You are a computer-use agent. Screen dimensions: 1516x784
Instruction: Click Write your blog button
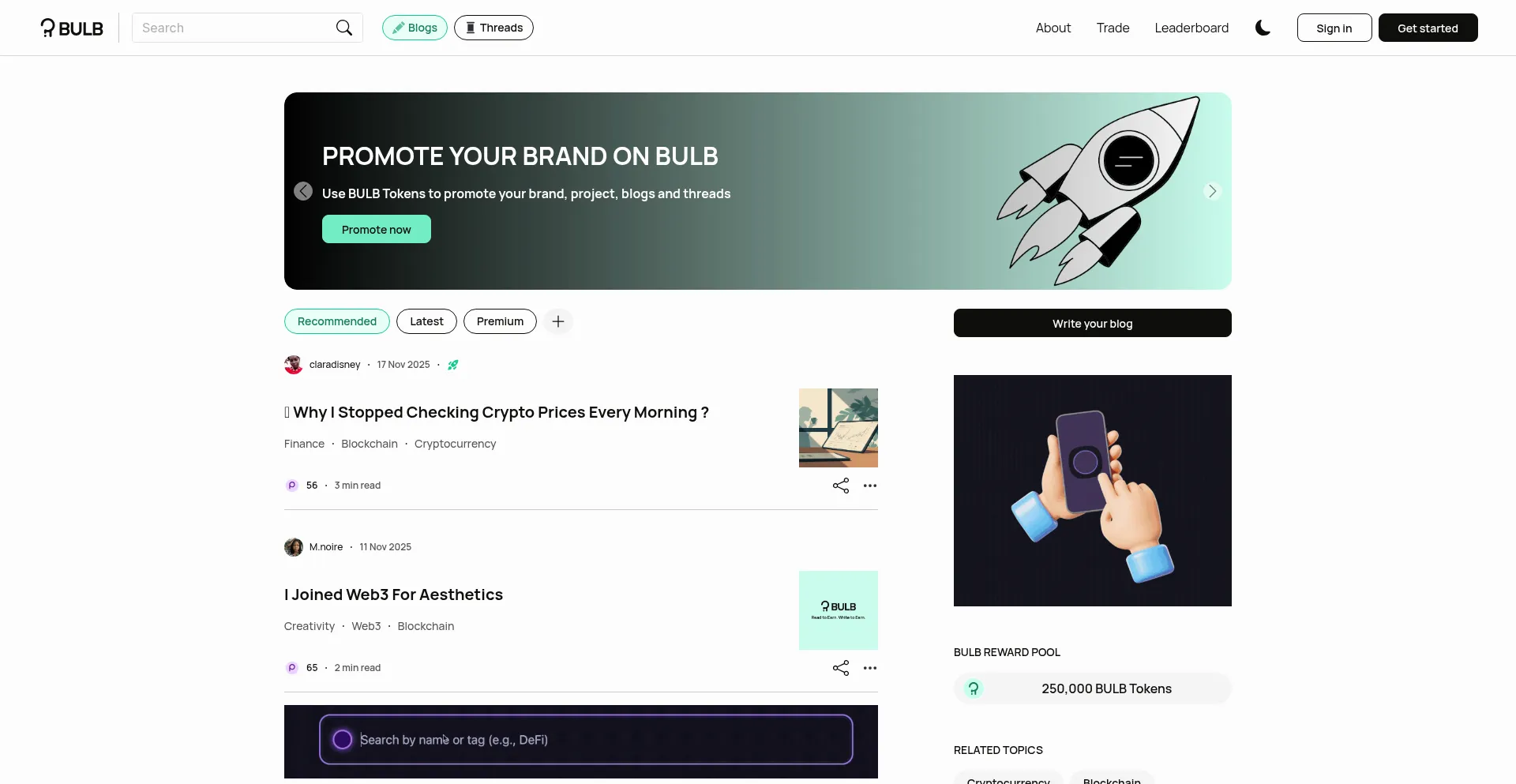point(1093,323)
